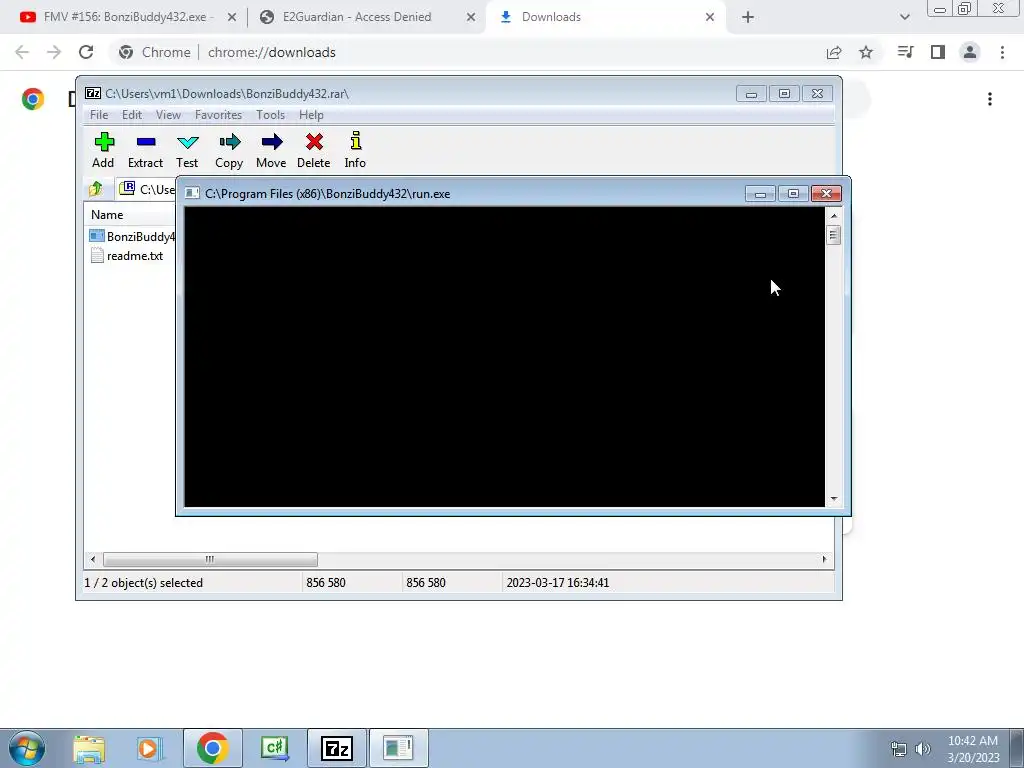The height and width of the screenshot is (768, 1024).
Task: Click the Add button in 7-Zip toolbar
Action: click(103, 150)
